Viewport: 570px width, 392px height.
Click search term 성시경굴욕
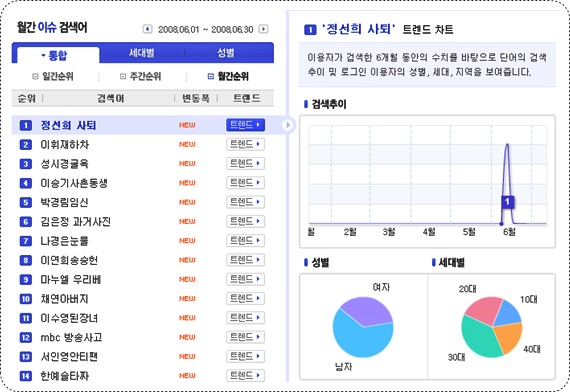point(65,164)
